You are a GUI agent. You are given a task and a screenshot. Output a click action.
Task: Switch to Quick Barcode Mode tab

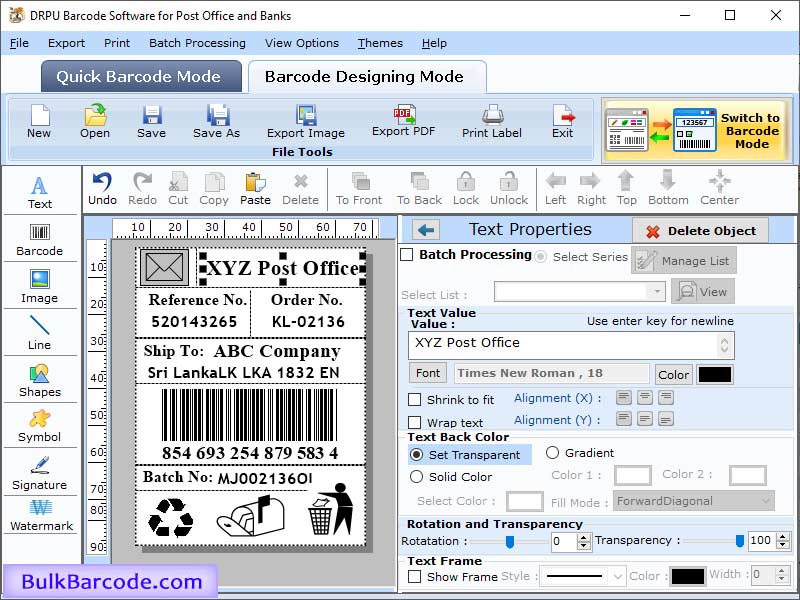[x=141, y=77]
